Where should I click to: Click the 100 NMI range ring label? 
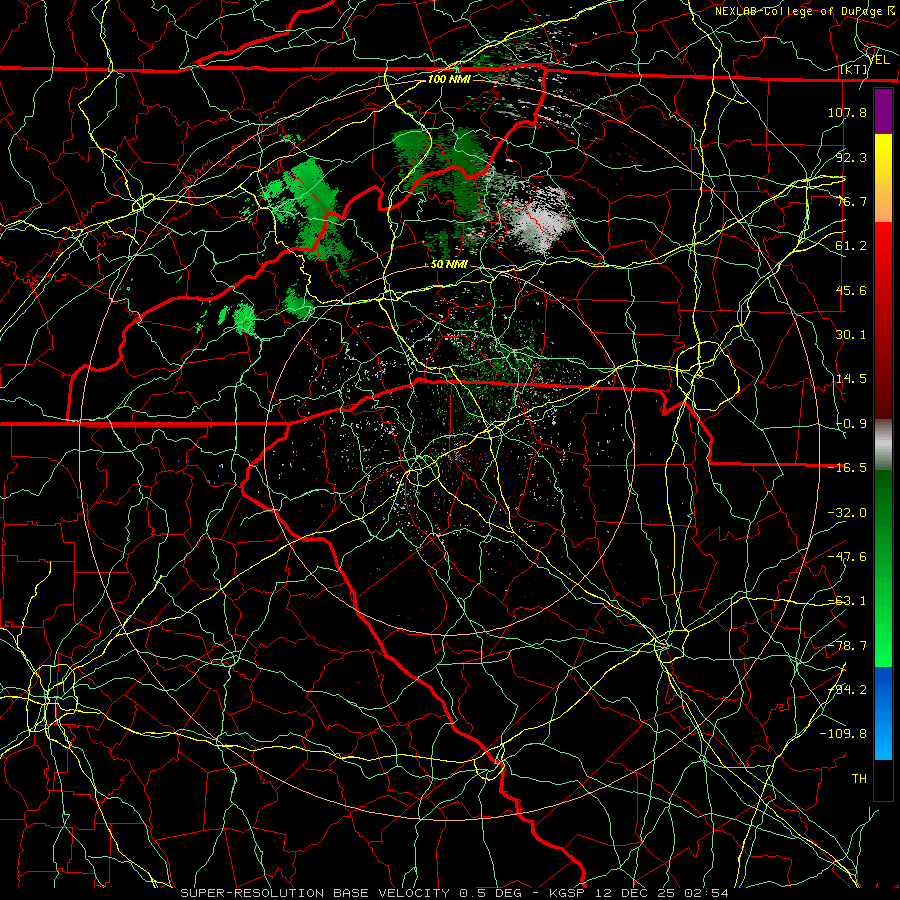449,79
